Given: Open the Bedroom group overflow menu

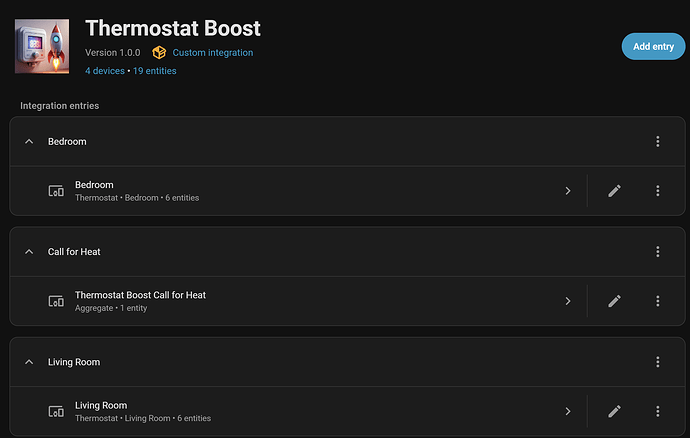Looking at the screenshot, I should pyautogui.click(x=658, y=142).
